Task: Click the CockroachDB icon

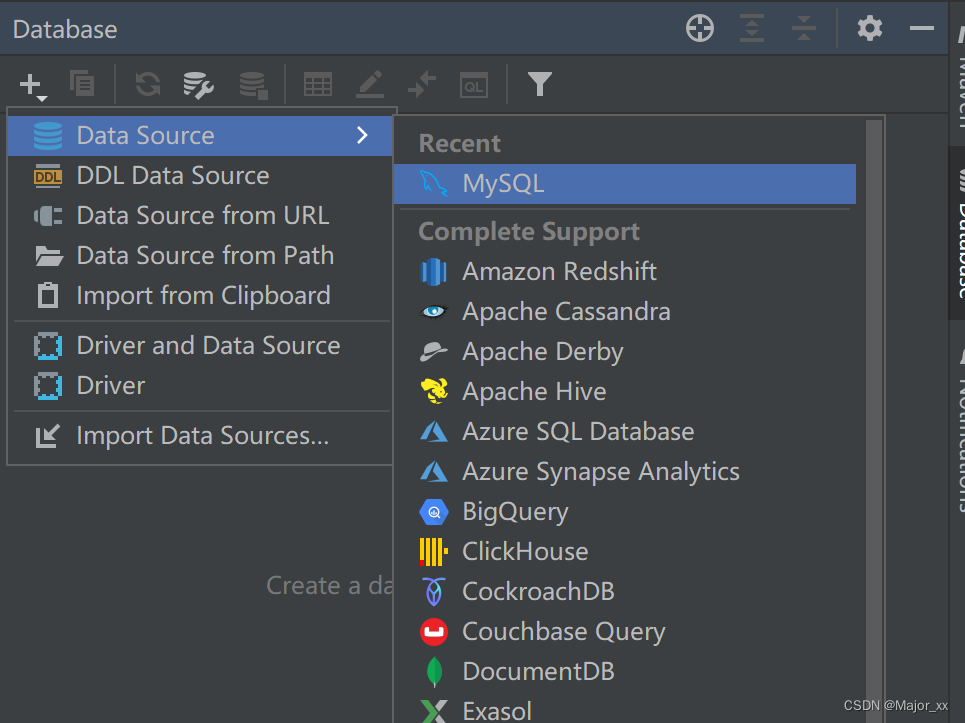Action: pos(434,591)
